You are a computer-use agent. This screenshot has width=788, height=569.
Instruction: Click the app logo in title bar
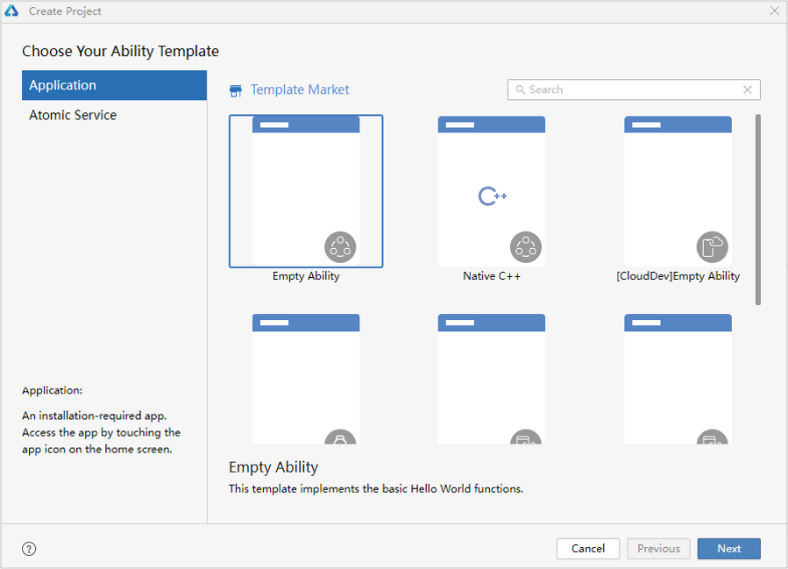coord(13,11)
